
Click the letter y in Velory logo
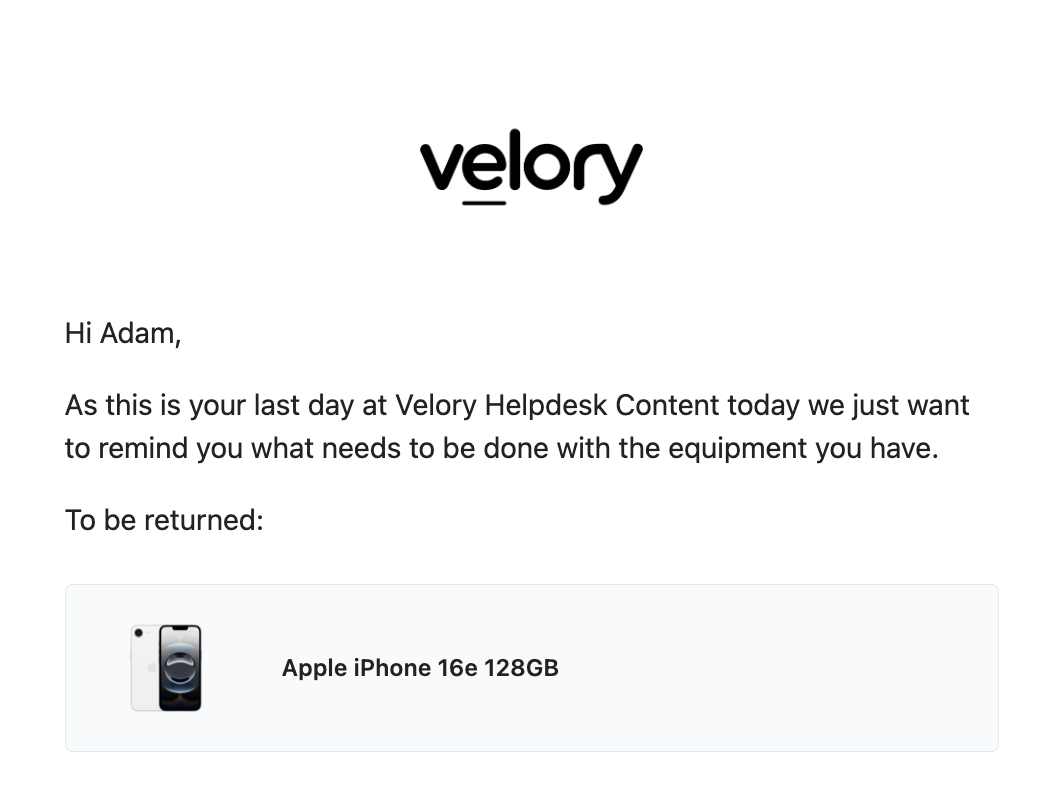[x=619, y=172]
